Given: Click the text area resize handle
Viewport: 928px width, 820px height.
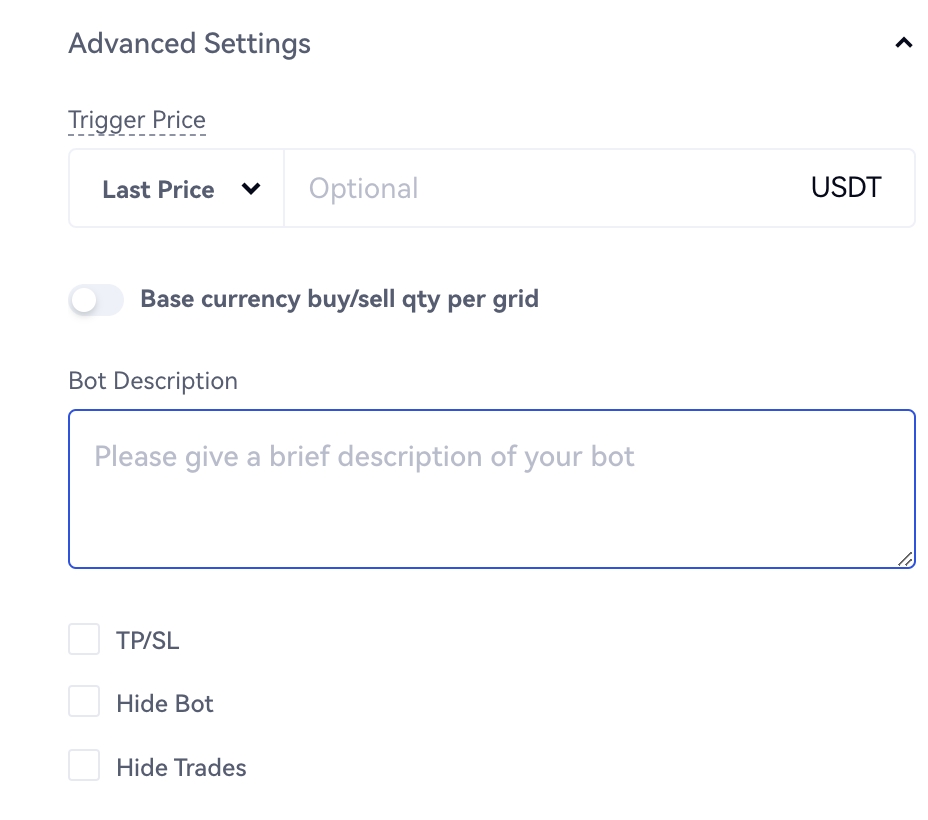Looking at the screenshot, I should tap(905, 559).
